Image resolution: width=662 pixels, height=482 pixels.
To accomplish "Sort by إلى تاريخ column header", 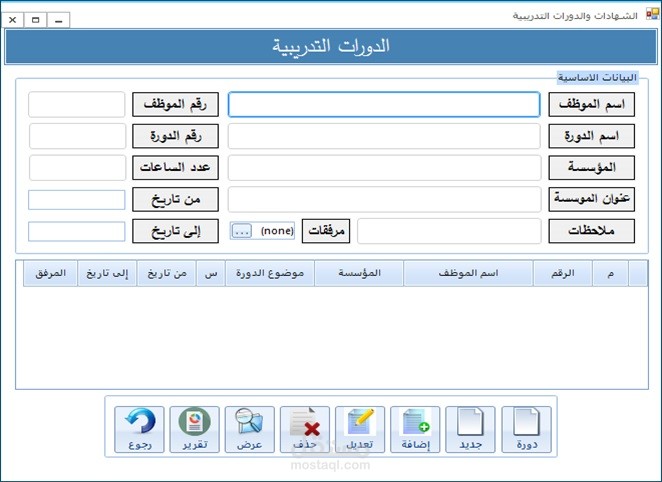I will tap(107, 273).
